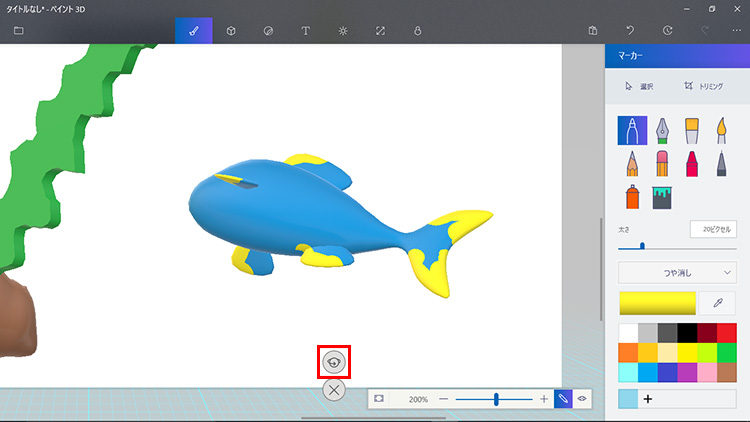Select the fill bucket tool
Viewport: 750px width, 422px height.
click(x=661, y=197)
